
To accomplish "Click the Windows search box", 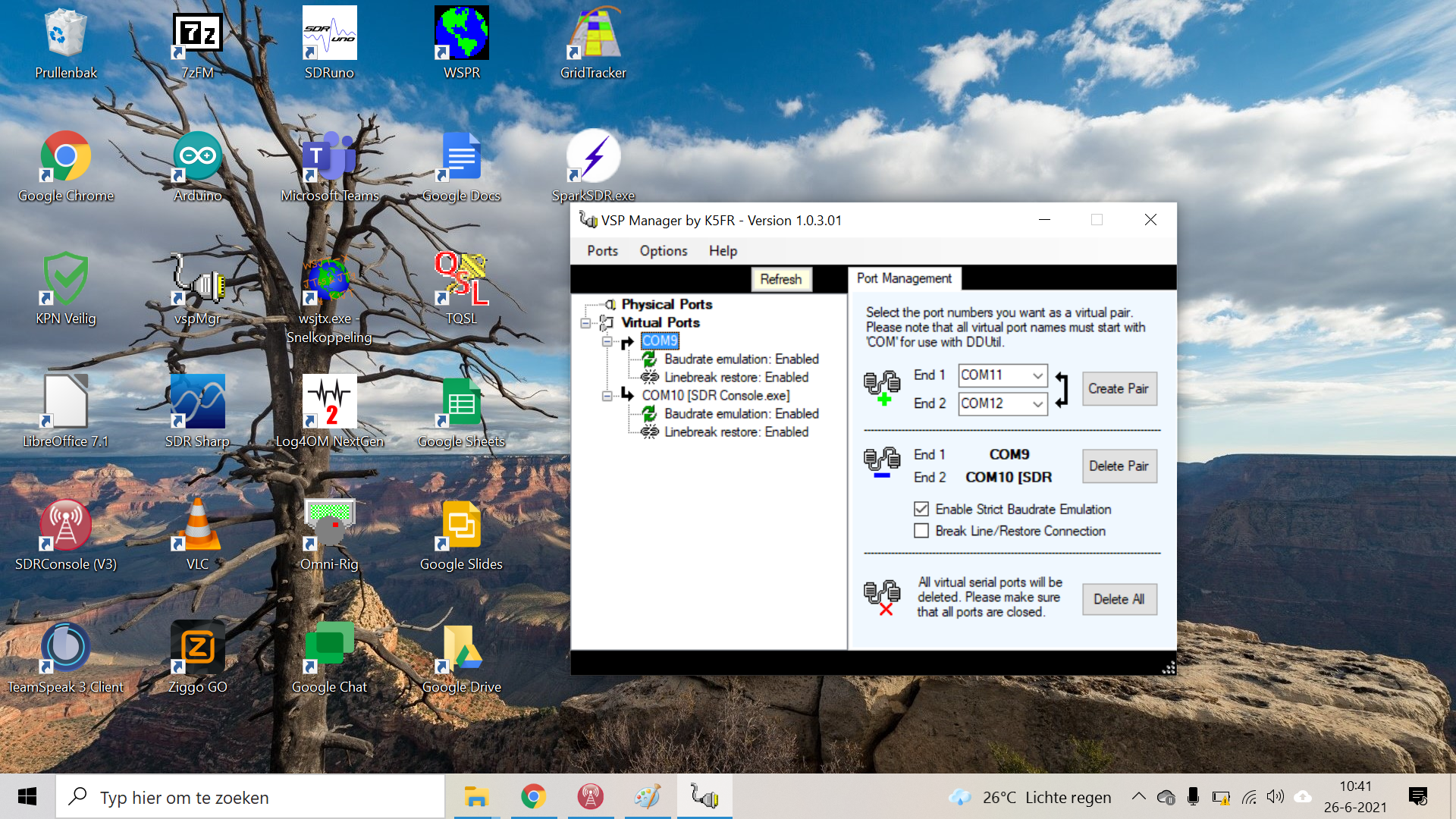I will point(250,797).
